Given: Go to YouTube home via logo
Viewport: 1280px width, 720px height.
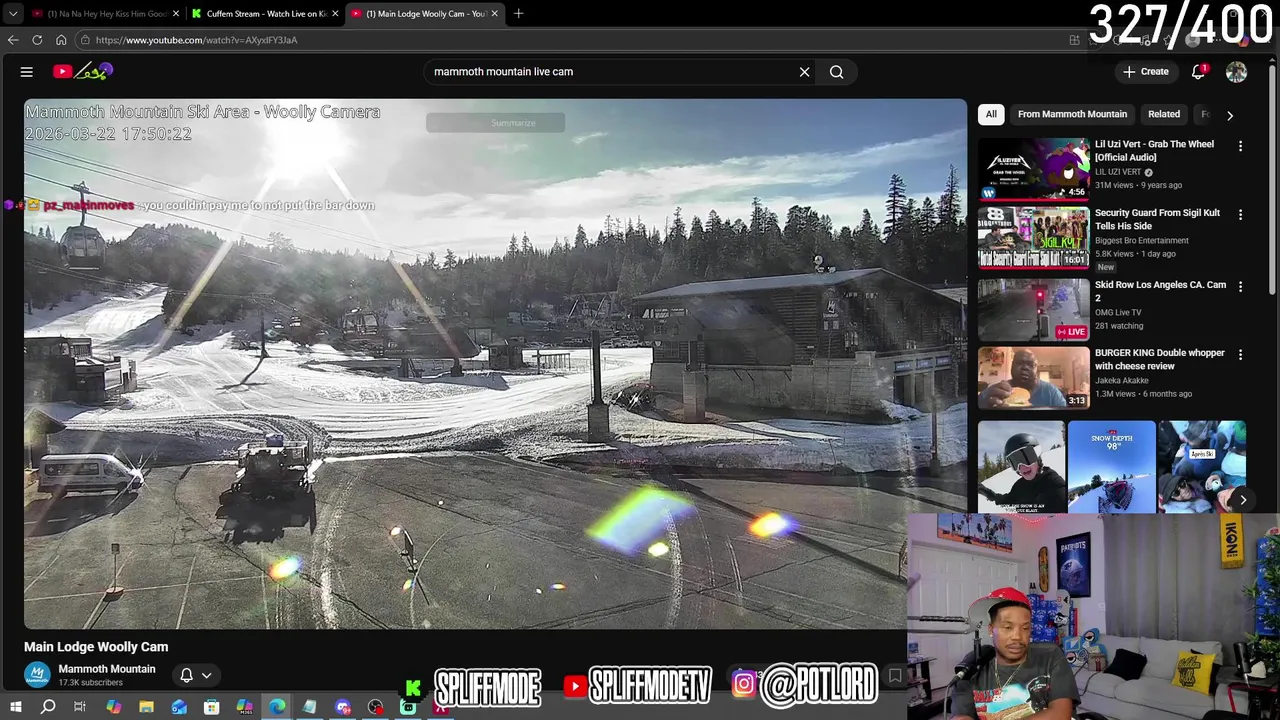Looking at the screenshot, I should (x=83, y=71).
